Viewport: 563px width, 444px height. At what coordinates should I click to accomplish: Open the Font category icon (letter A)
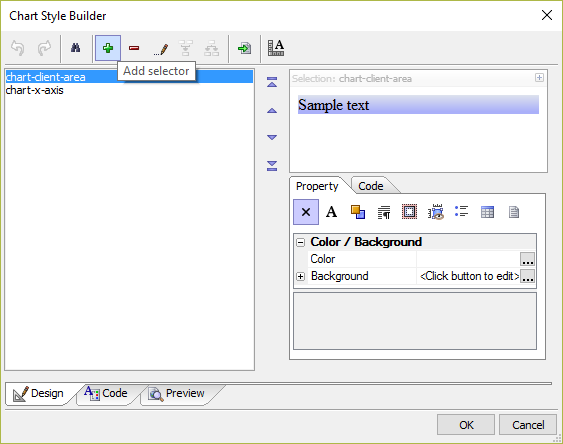click(x=331, y=212)
